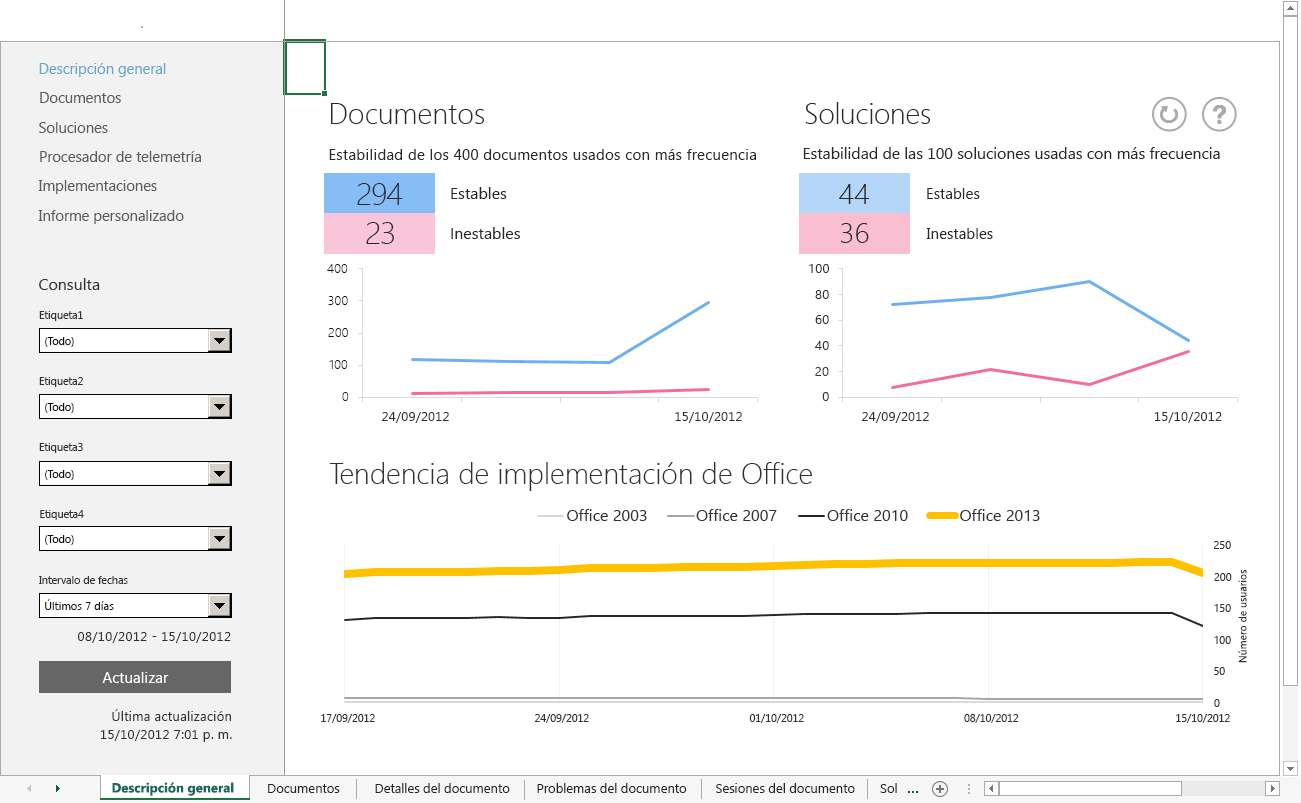
Task: Go to Soluciones in sidebar
Action: tap(73, 128)
